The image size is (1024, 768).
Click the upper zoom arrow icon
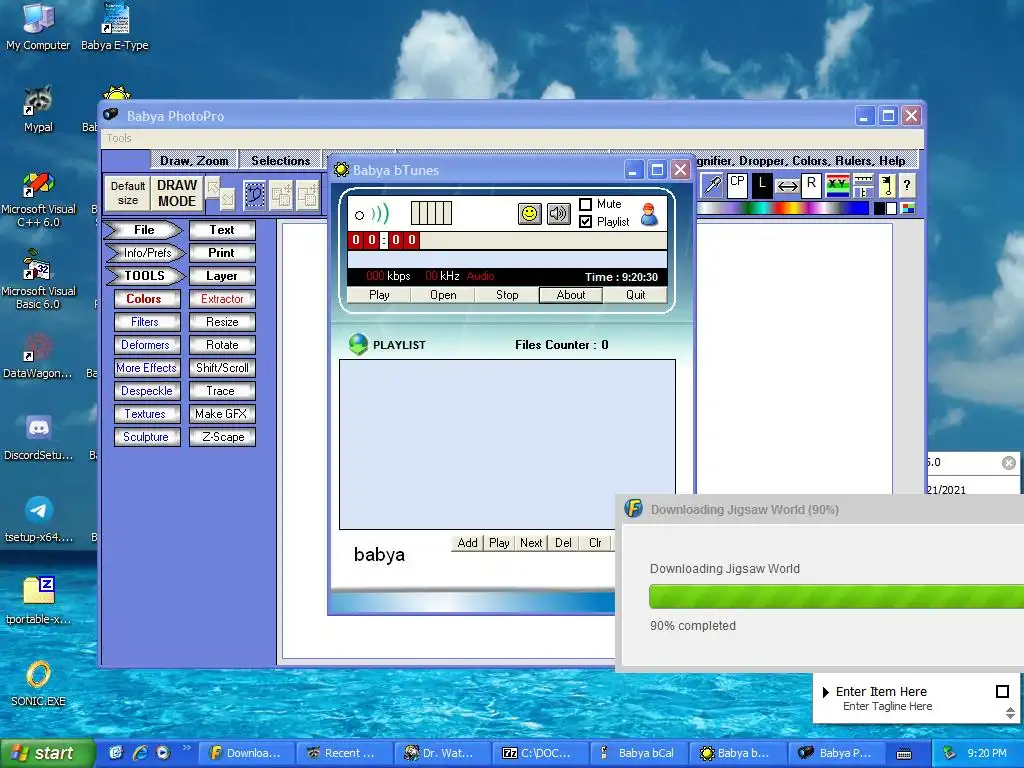tap(213, 188)
